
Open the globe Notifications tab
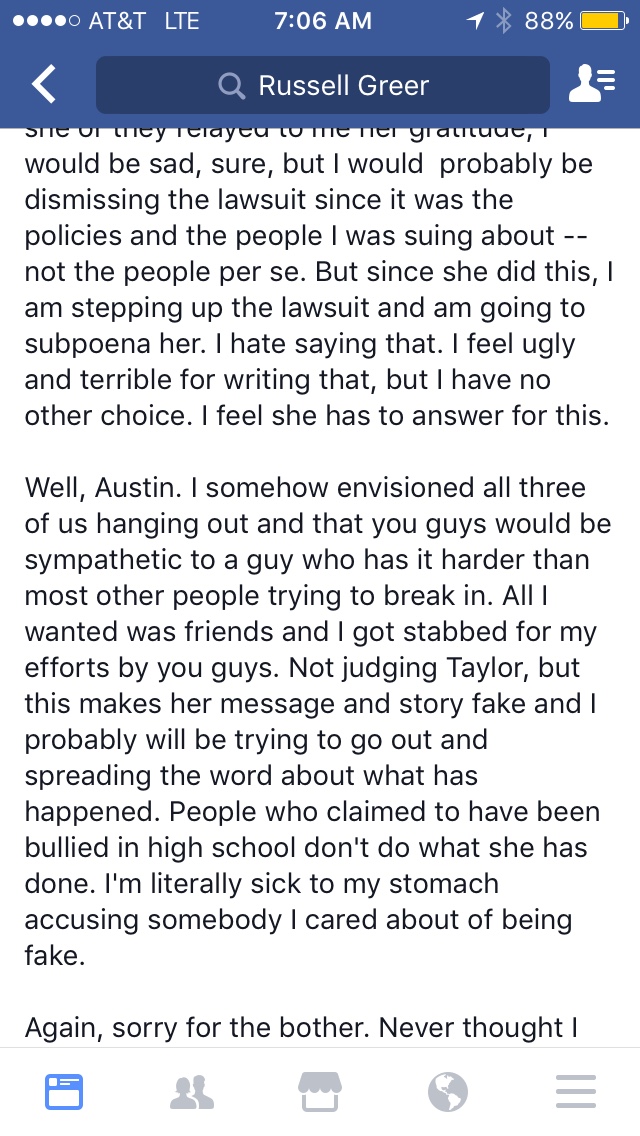(448, 1092)
